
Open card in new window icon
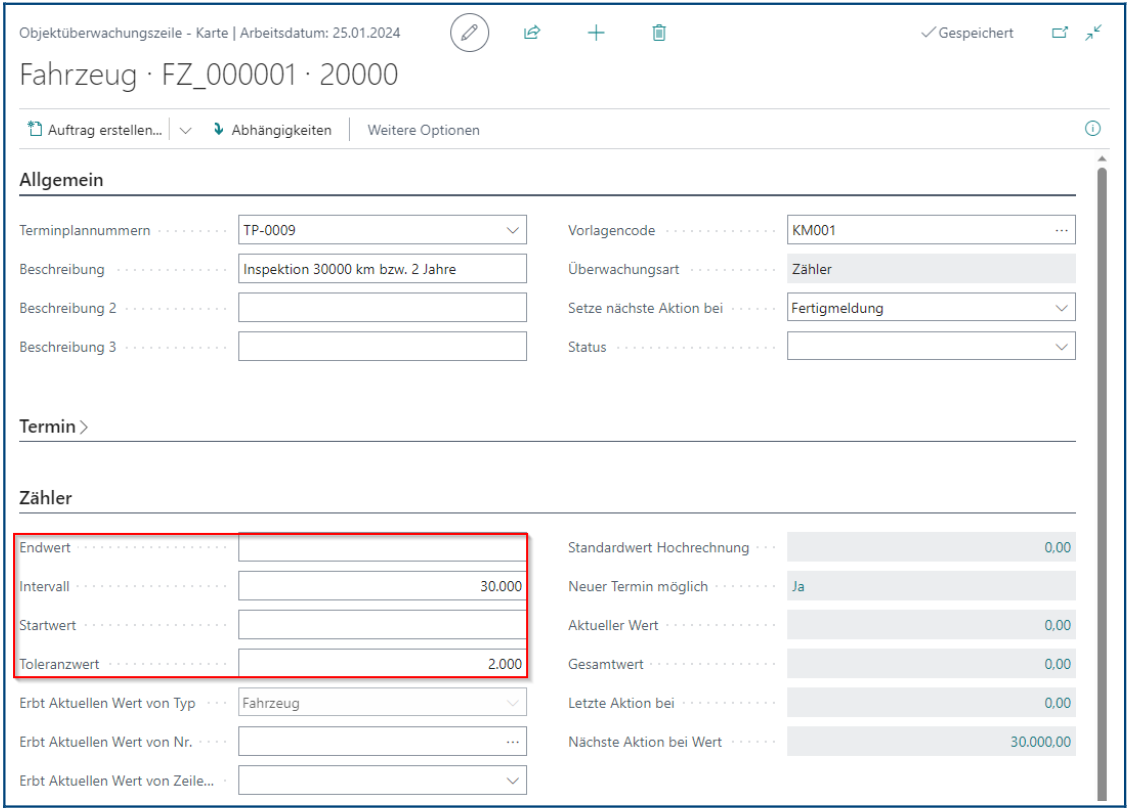1060,32
